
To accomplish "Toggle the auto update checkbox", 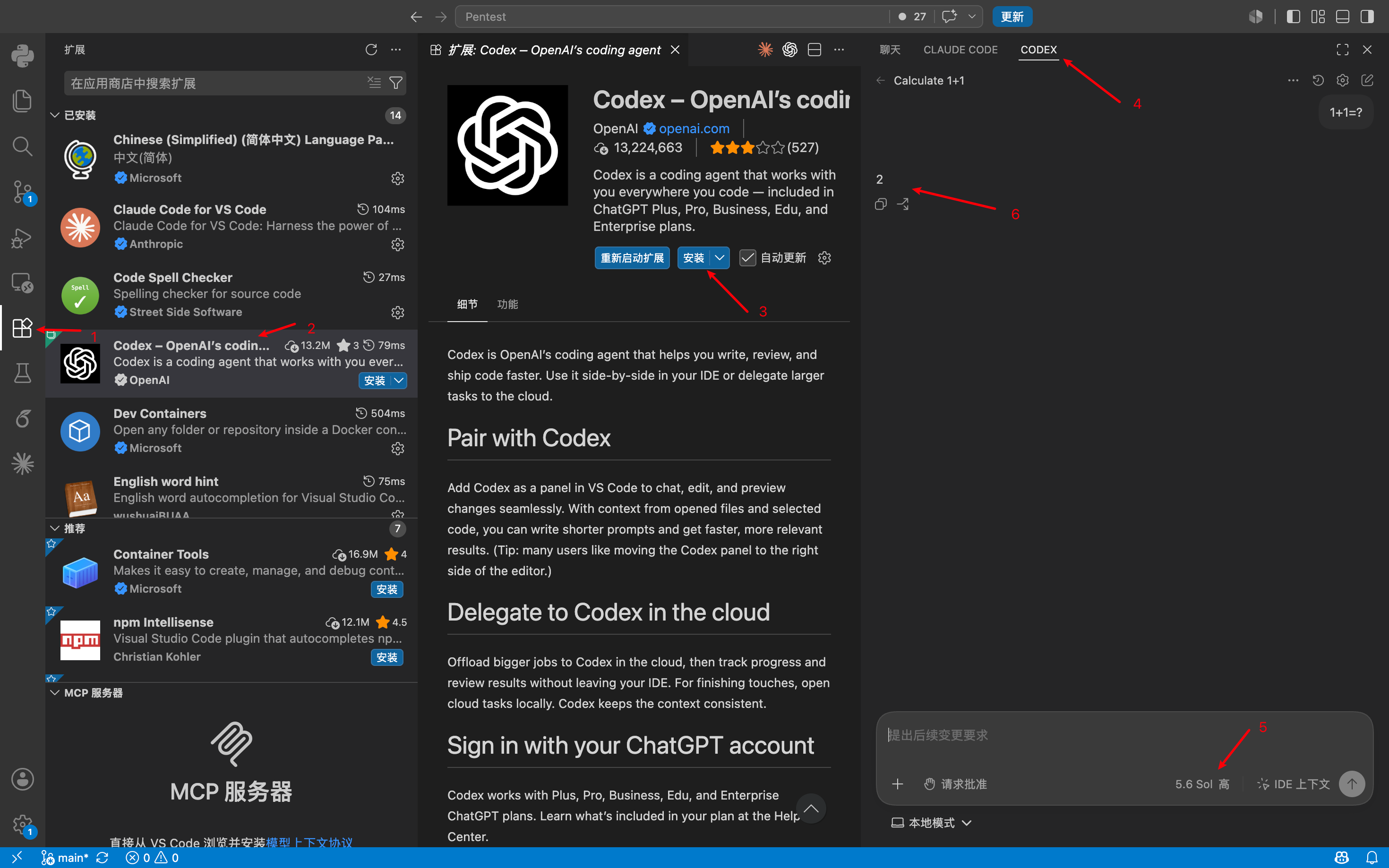I will [x=747, y=258].
